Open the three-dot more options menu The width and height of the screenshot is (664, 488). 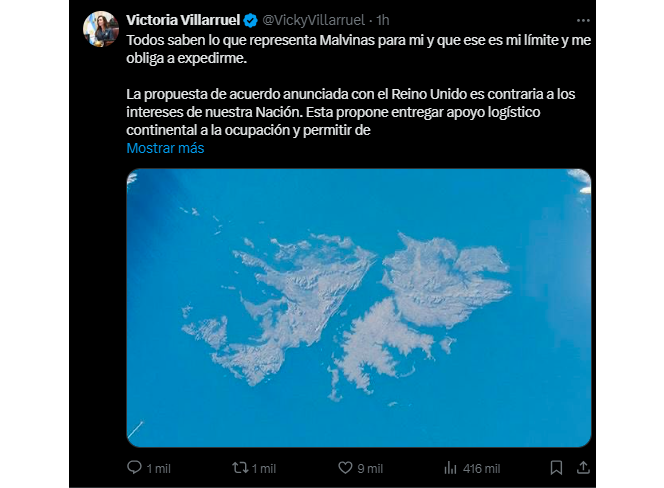tap(583, 20)
